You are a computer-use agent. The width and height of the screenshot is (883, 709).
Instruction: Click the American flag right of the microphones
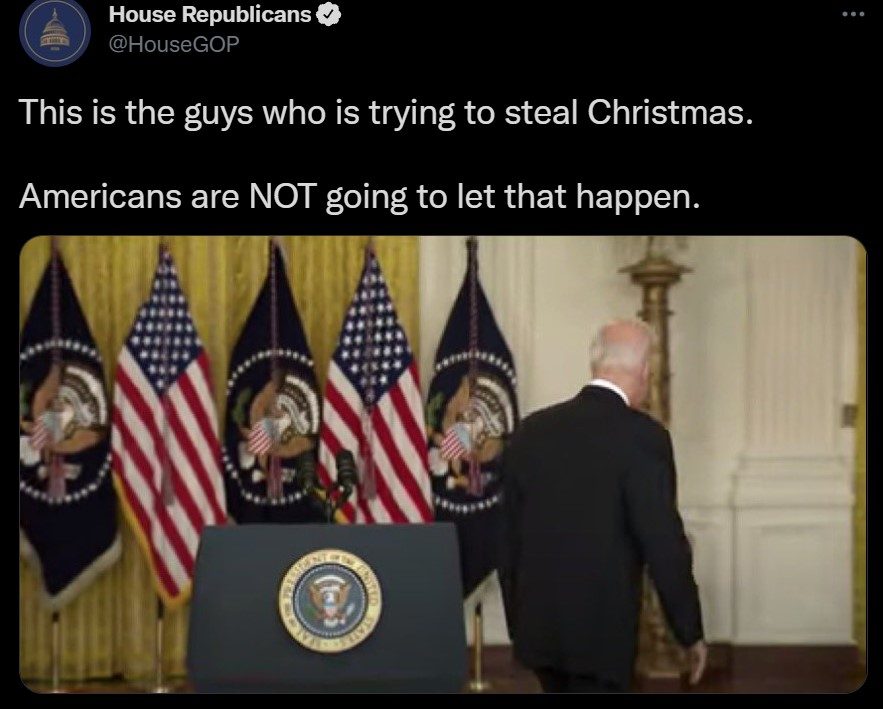pos(374,394)
